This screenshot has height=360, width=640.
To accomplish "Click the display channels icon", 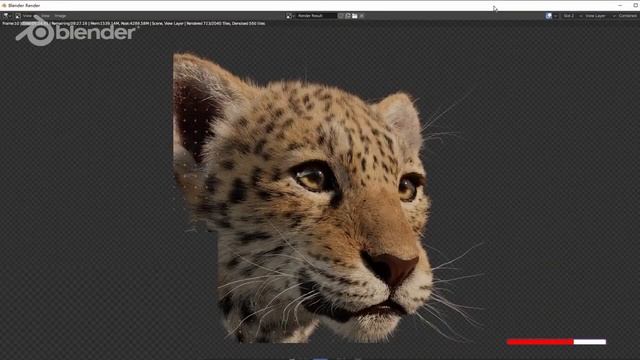I will point(549,16).
